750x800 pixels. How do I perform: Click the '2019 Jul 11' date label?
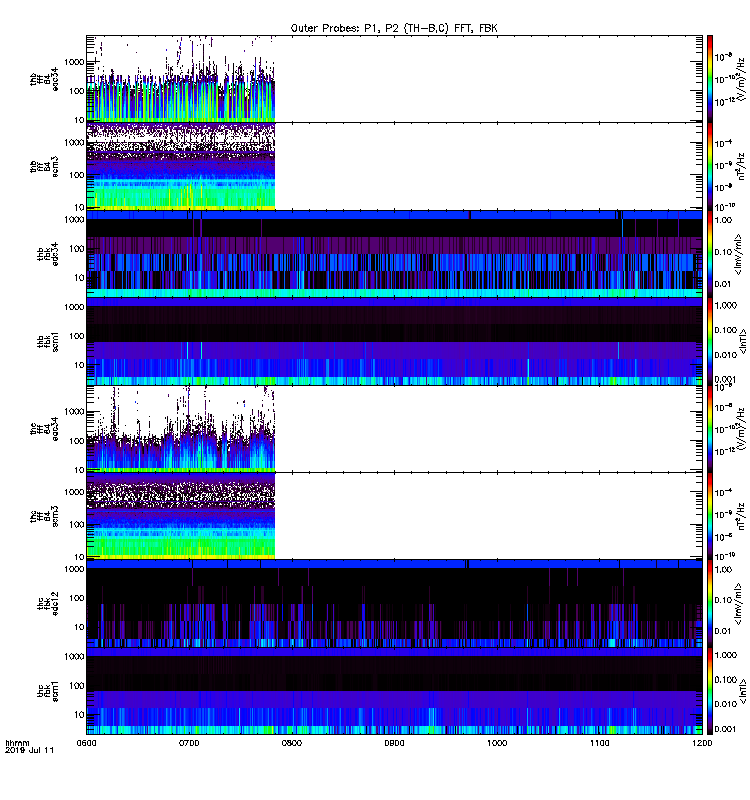(29, 750)
